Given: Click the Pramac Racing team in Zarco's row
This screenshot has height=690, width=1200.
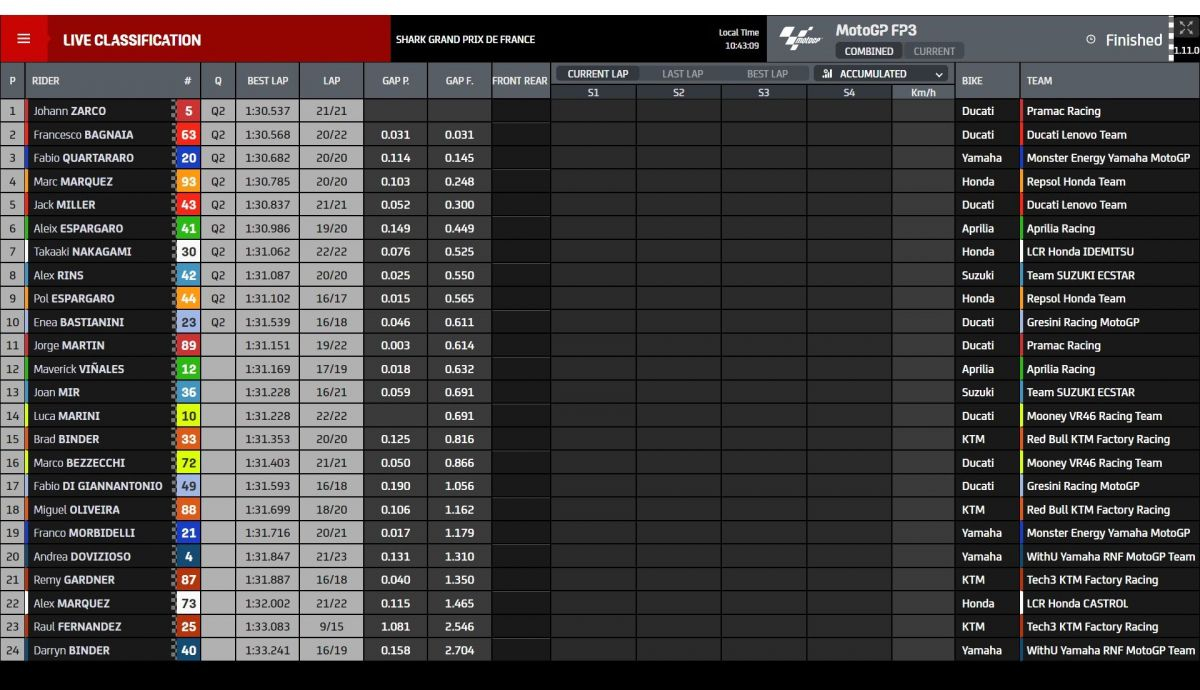Looking at the screenshot, I should 1063,111.
